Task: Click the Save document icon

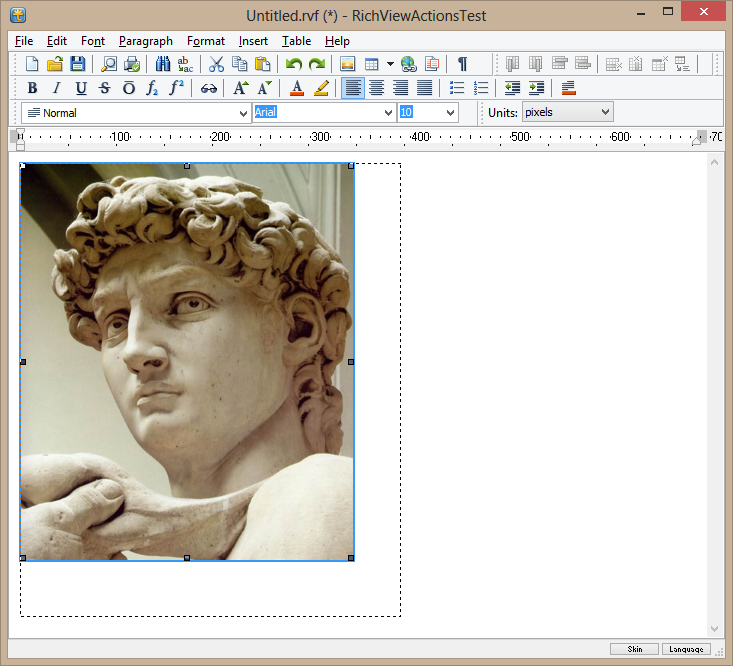Action: tap(78, 64)
